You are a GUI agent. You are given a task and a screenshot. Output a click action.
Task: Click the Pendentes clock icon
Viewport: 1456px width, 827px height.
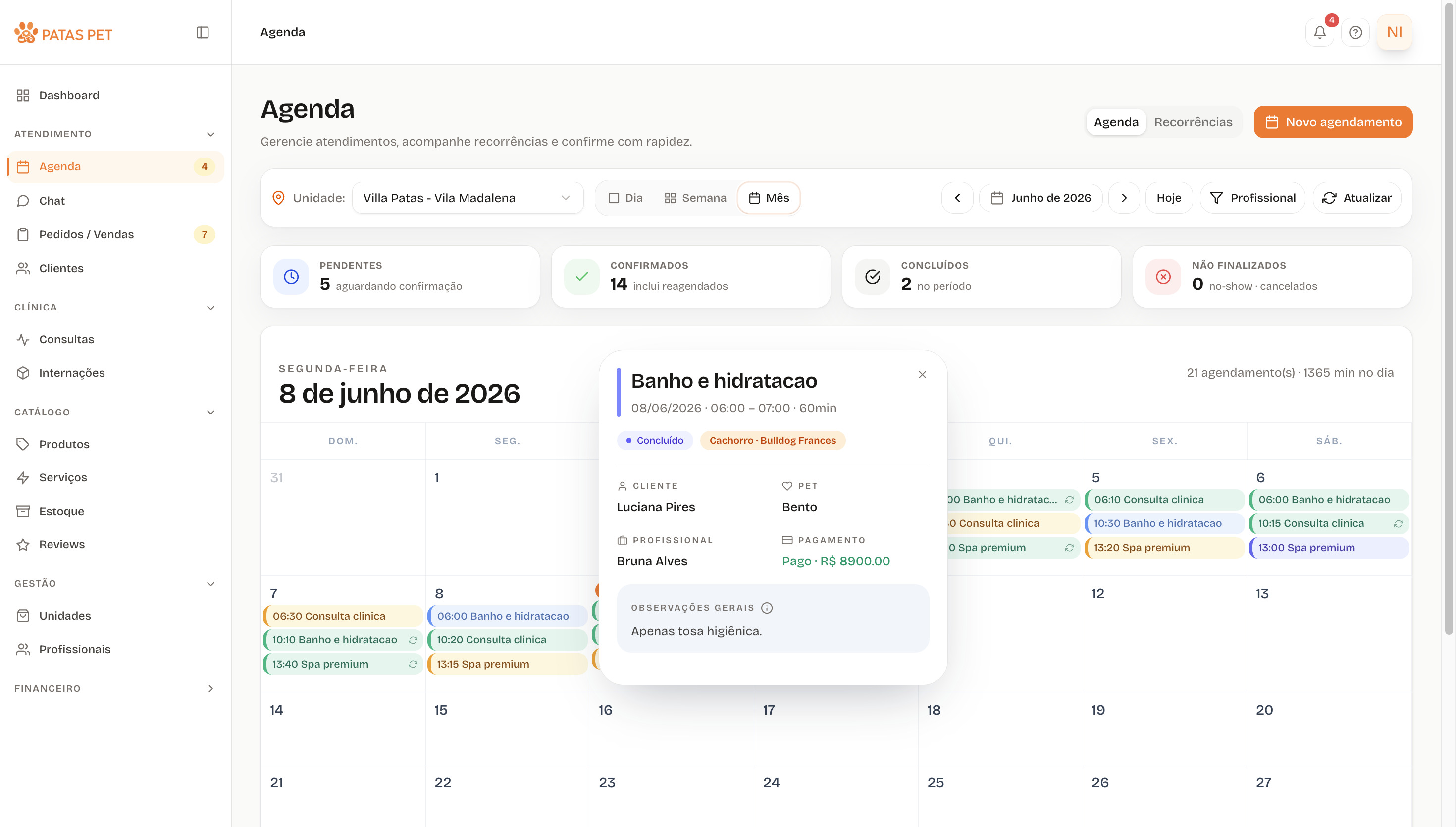291,277
